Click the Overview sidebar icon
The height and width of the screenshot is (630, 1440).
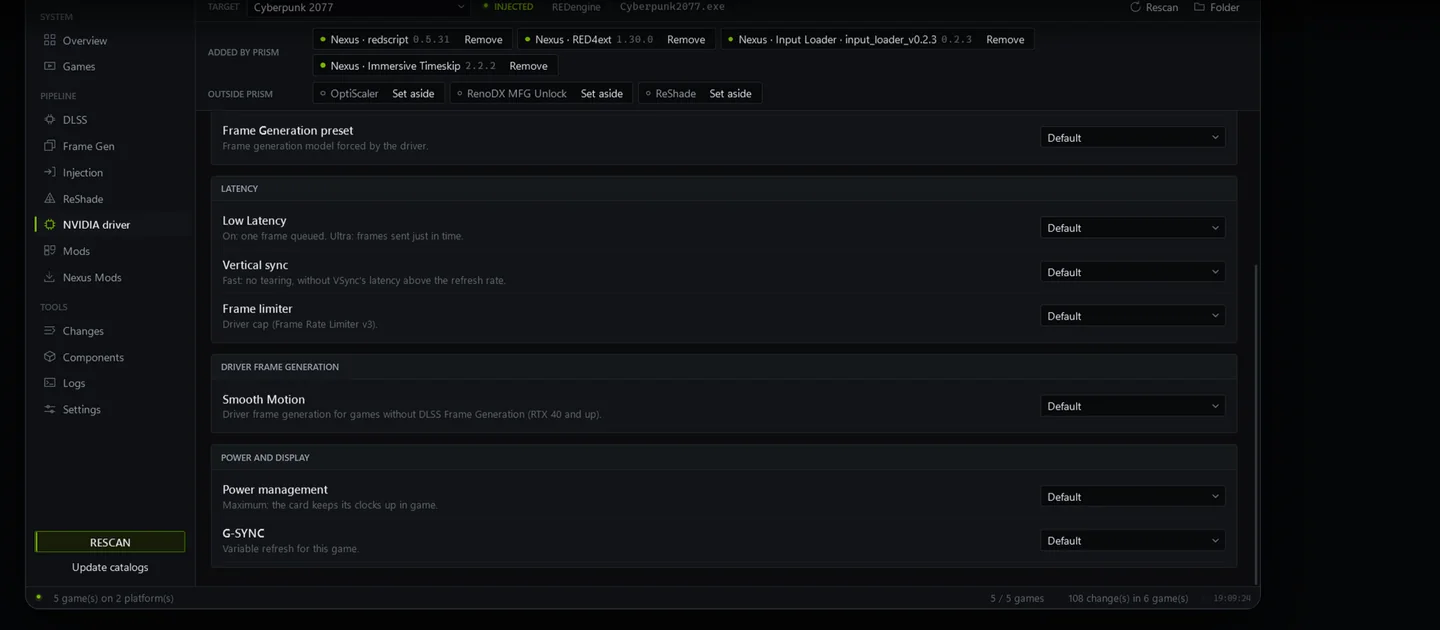[50, 40]
